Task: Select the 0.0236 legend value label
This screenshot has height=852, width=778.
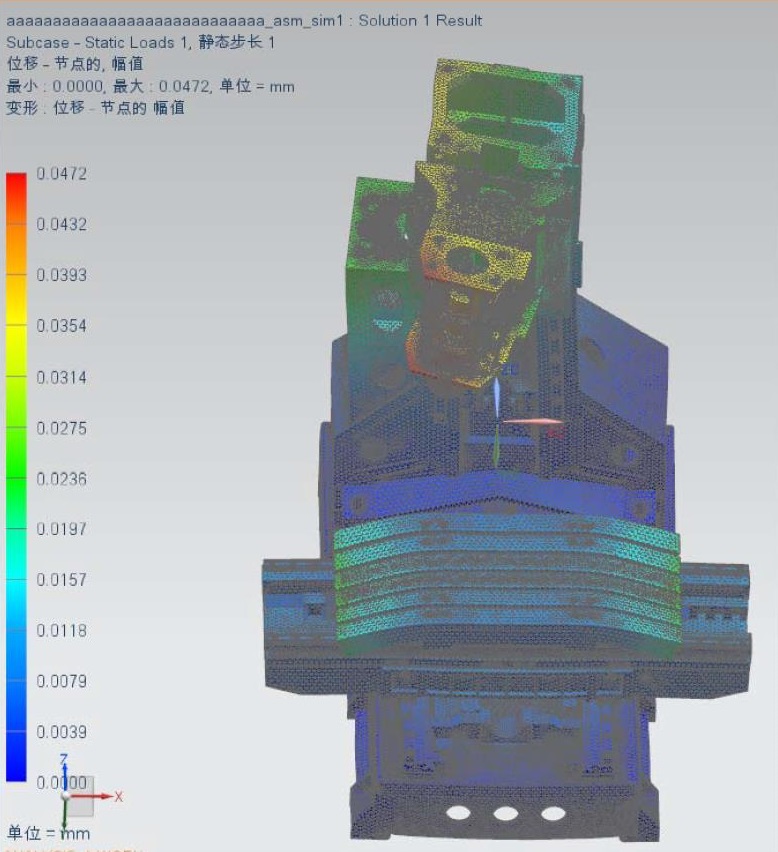Action: point(62,479)
